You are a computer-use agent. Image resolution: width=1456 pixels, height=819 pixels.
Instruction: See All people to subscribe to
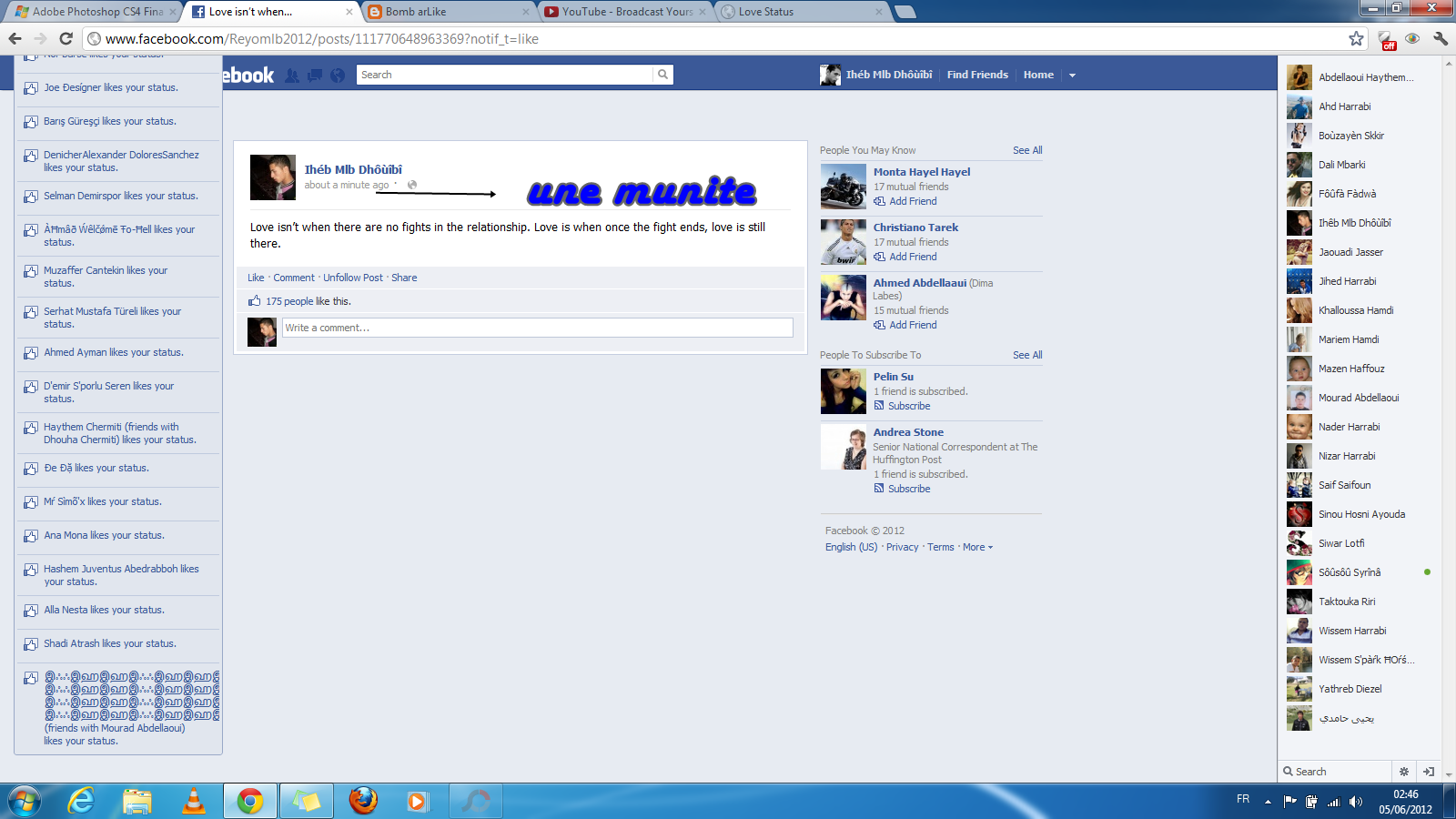[1027, 355]
